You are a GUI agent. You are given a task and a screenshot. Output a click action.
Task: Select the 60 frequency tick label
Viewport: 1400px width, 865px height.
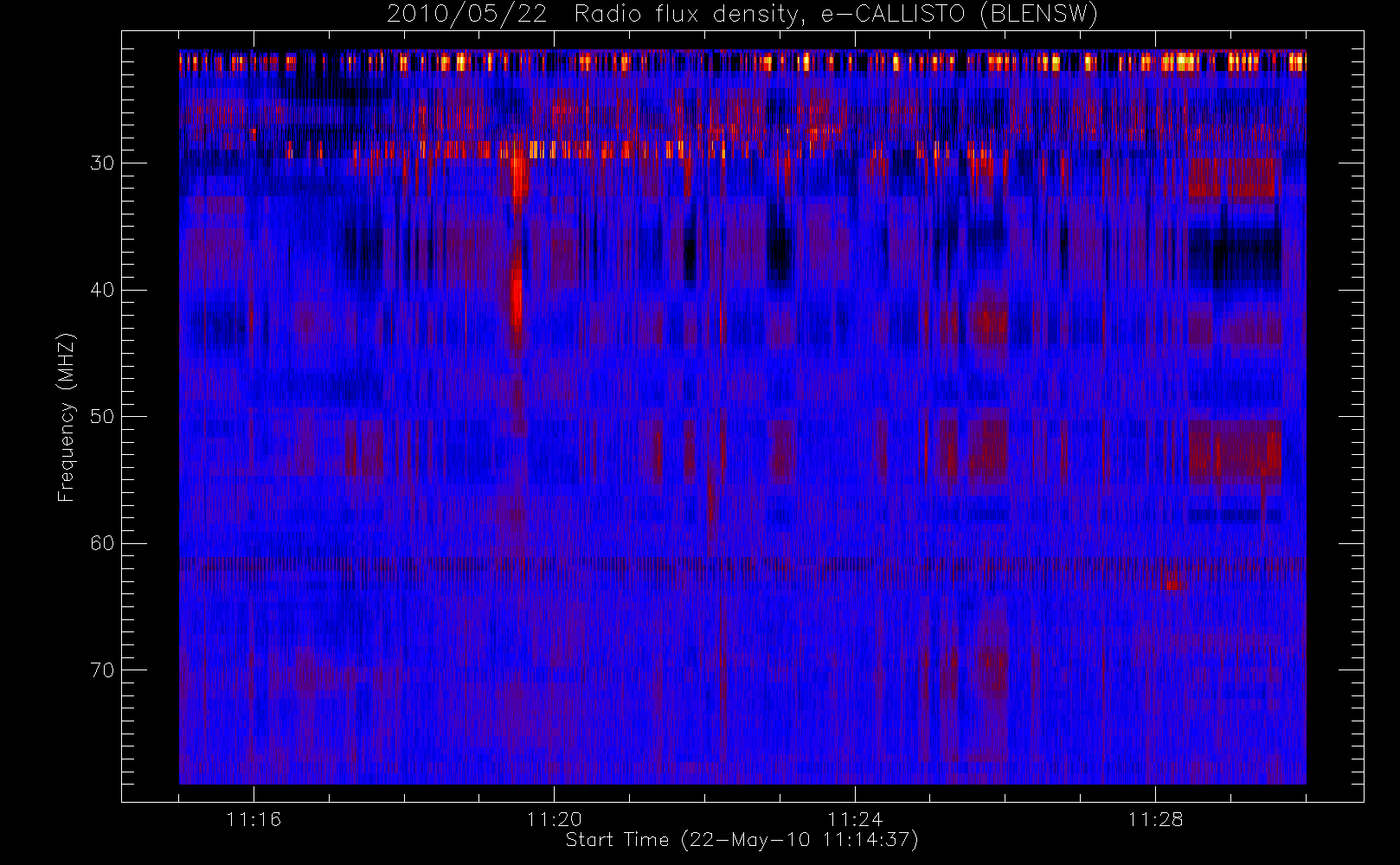(102, 543)
